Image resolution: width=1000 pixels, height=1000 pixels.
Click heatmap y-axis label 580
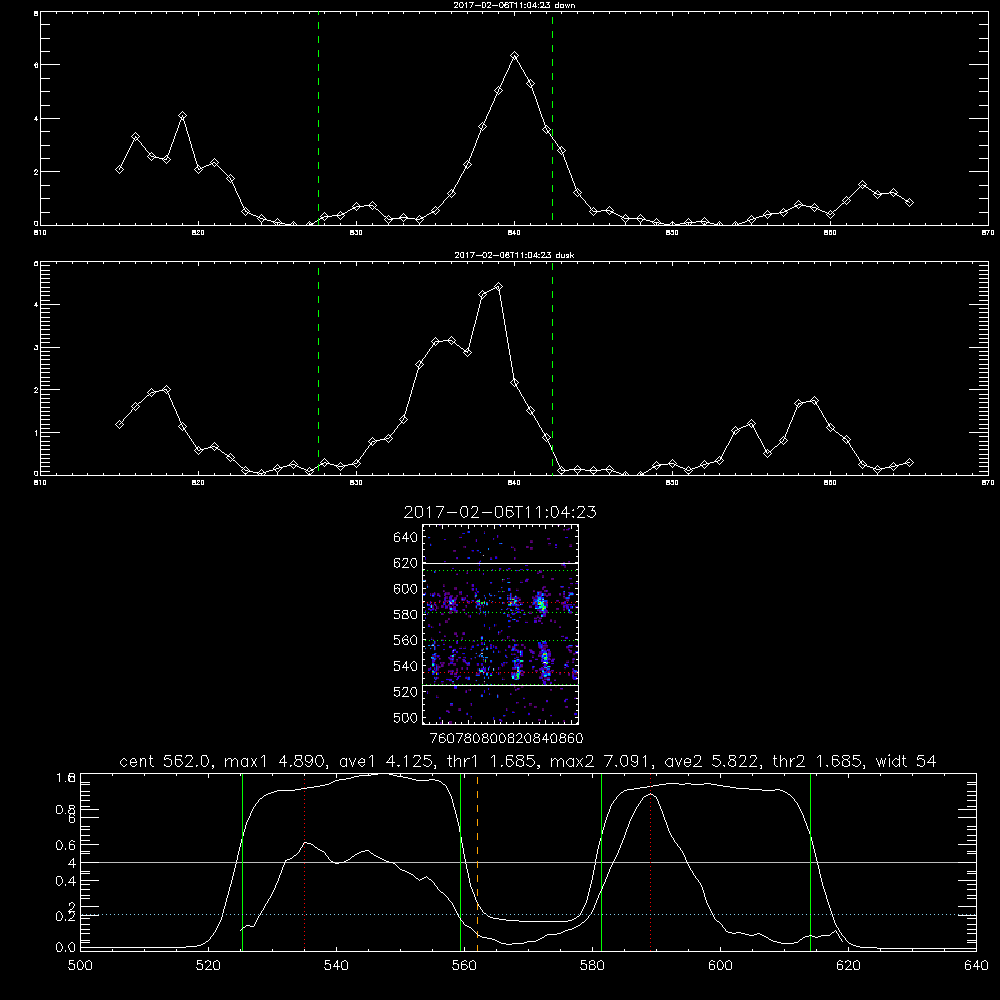[x=406, y=615]
